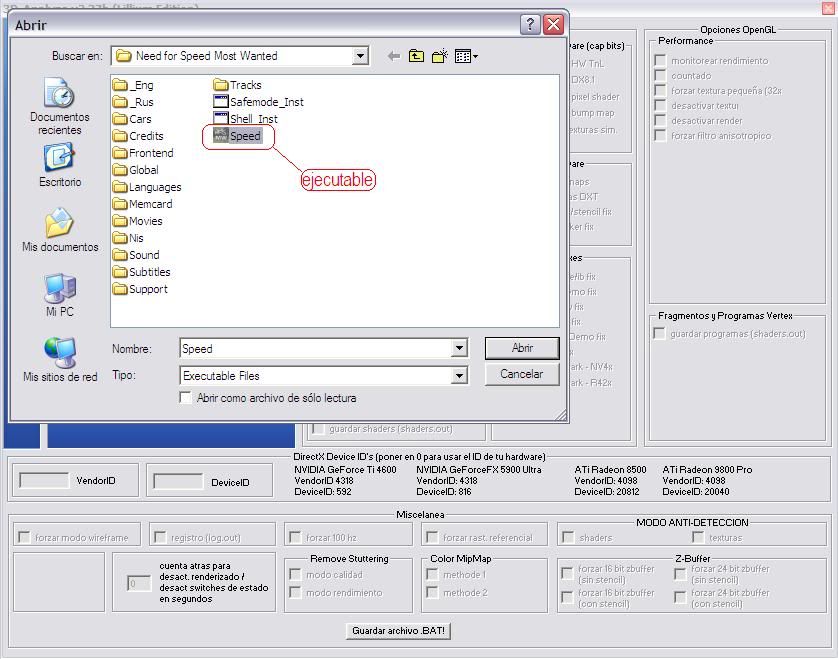Enable 'monitorear rendimiento' checkbox
838x659 pixels.
click(660, 60)
